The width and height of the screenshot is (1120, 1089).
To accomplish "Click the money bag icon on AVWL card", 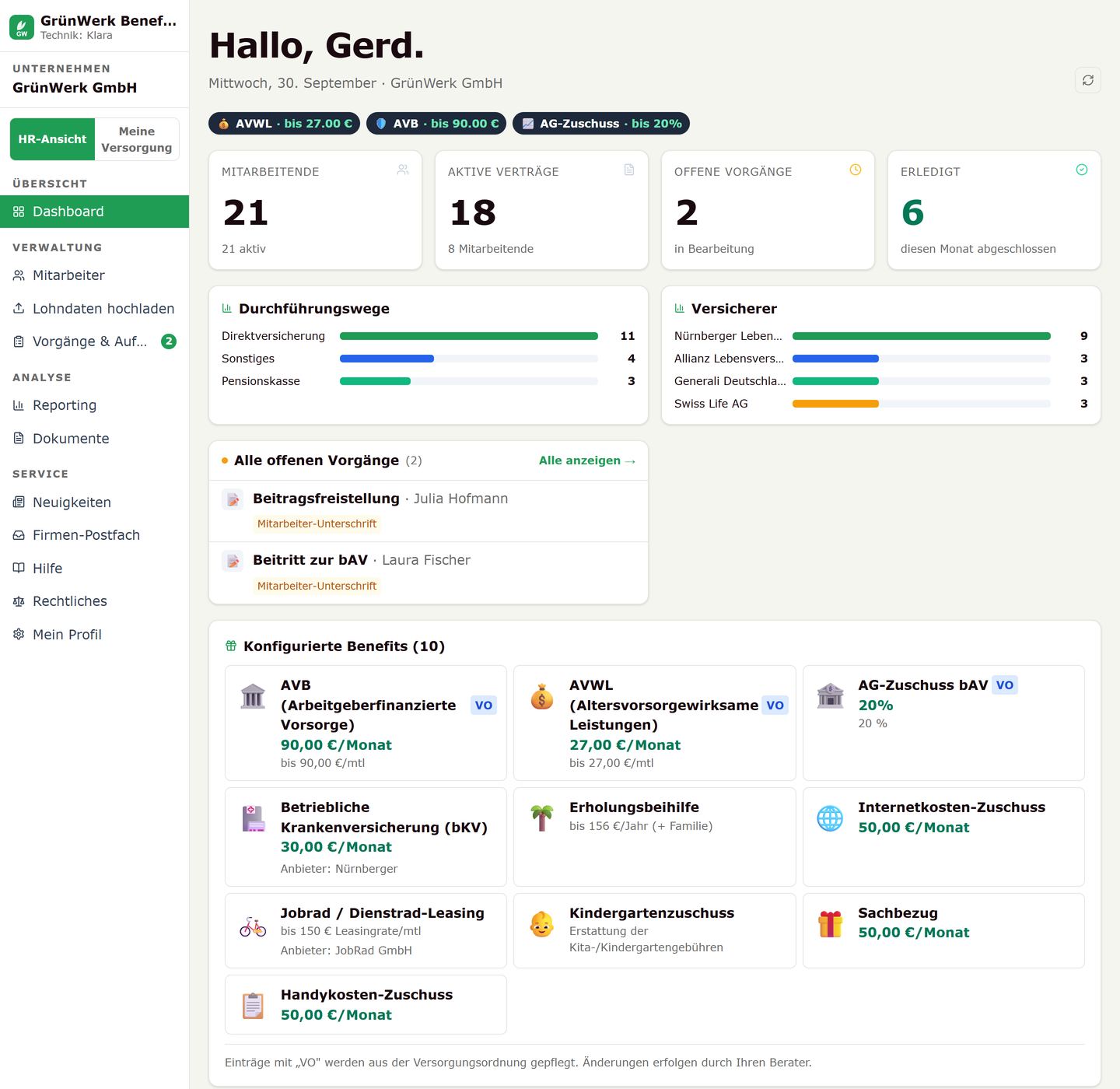I will [542, 696].
